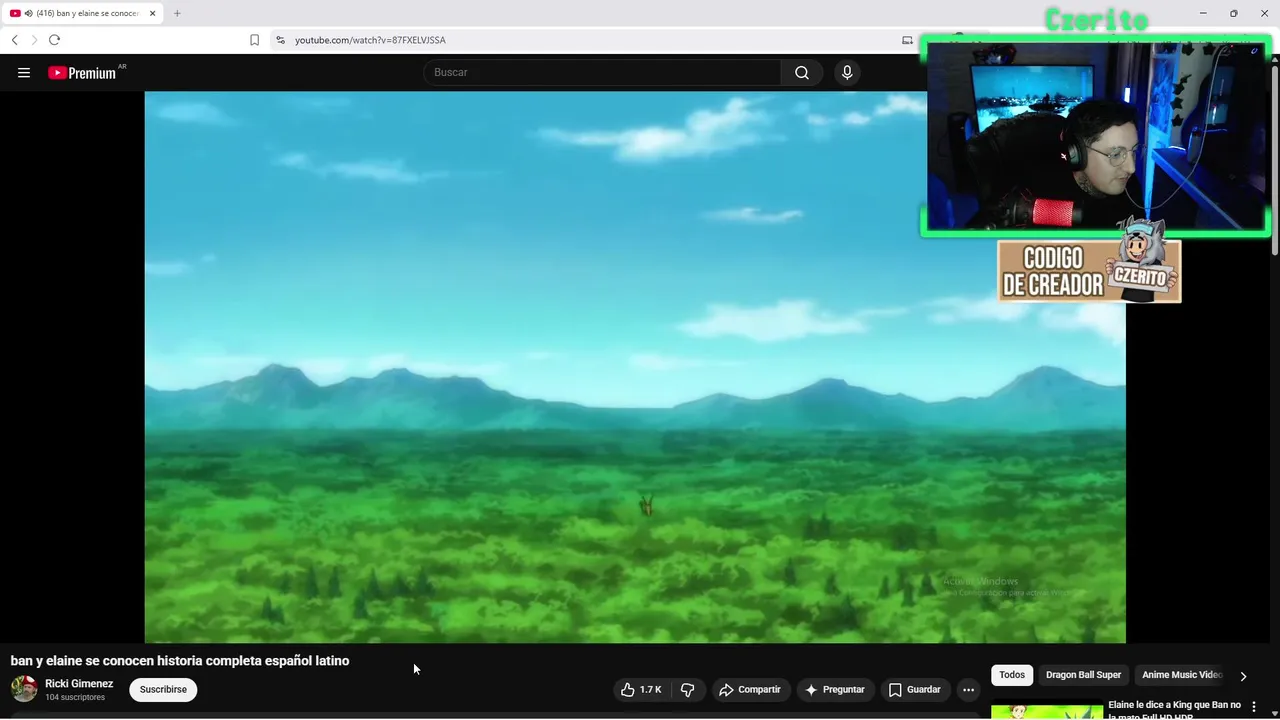Open more actions three-dot menu
Viewport: 1280px width, 720px height.
(968, 689)
